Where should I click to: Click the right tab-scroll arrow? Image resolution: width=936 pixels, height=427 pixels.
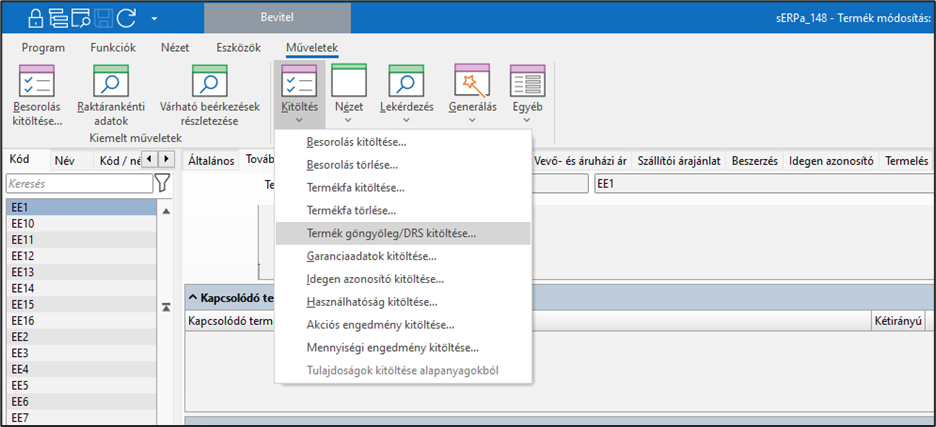[x=165, y=159]
